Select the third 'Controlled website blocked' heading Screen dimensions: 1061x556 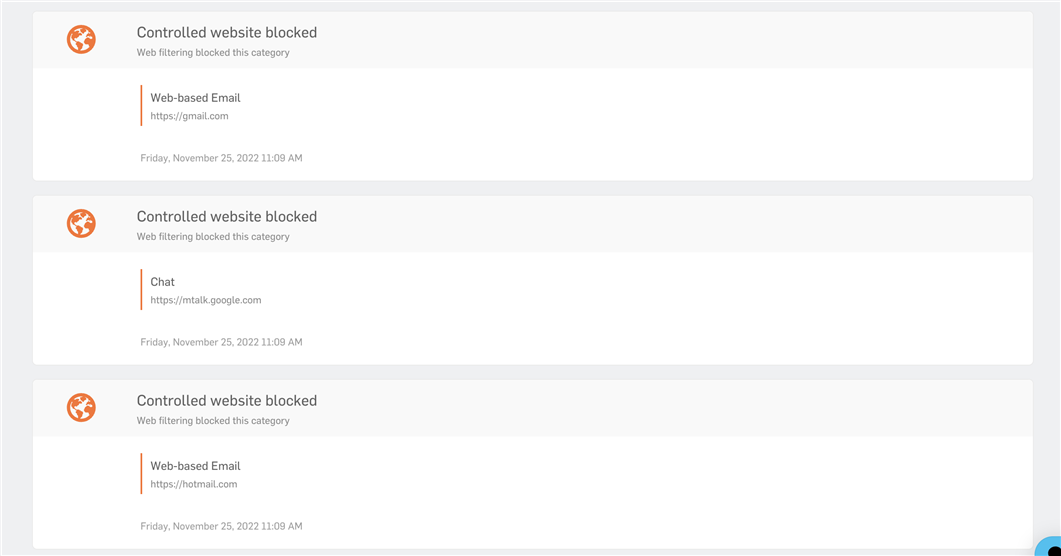pos(227,400)
